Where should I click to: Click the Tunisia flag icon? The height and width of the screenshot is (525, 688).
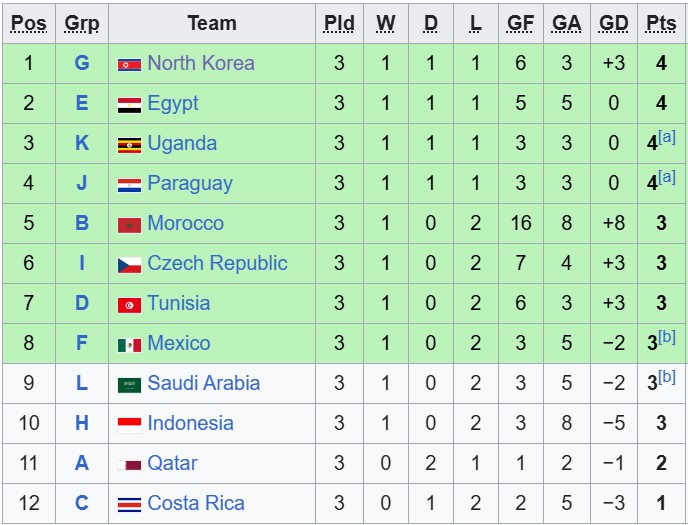tap(129, 304)
